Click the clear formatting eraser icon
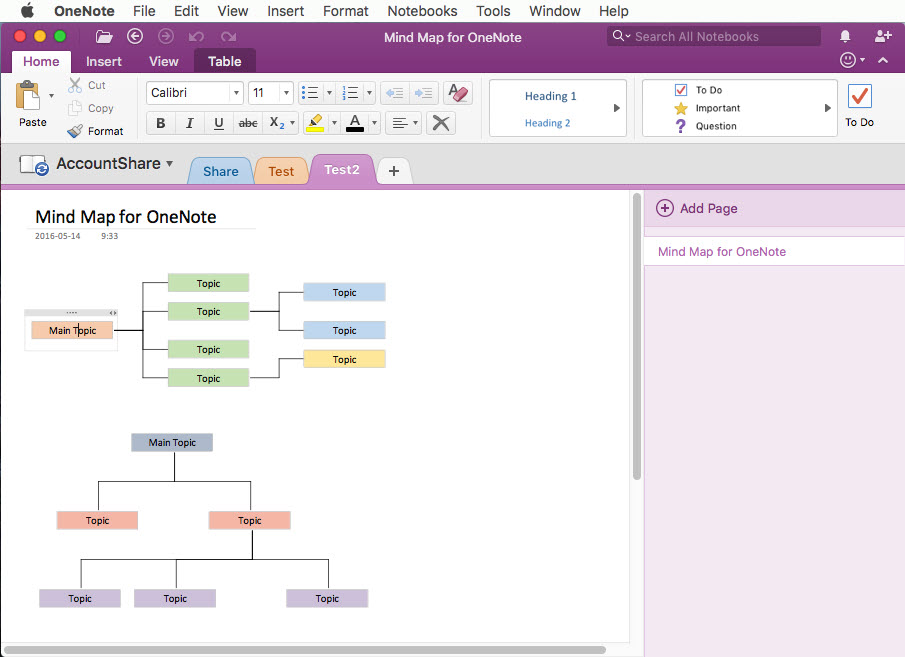Screen dimensions: 905x657 (458, 93)
